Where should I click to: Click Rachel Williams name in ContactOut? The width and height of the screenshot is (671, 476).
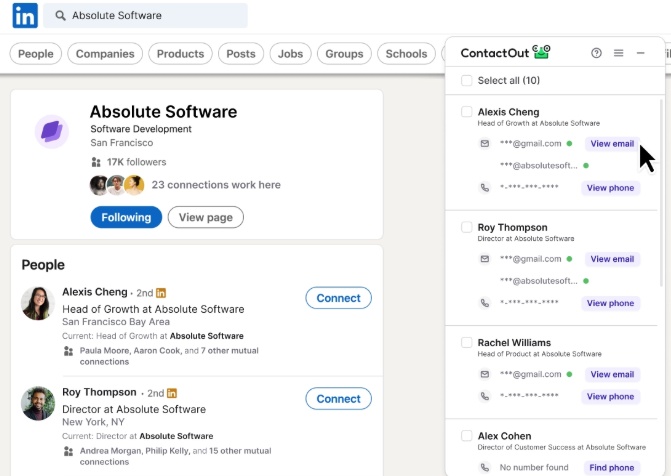pyautogui.click(x=514, y=342)
